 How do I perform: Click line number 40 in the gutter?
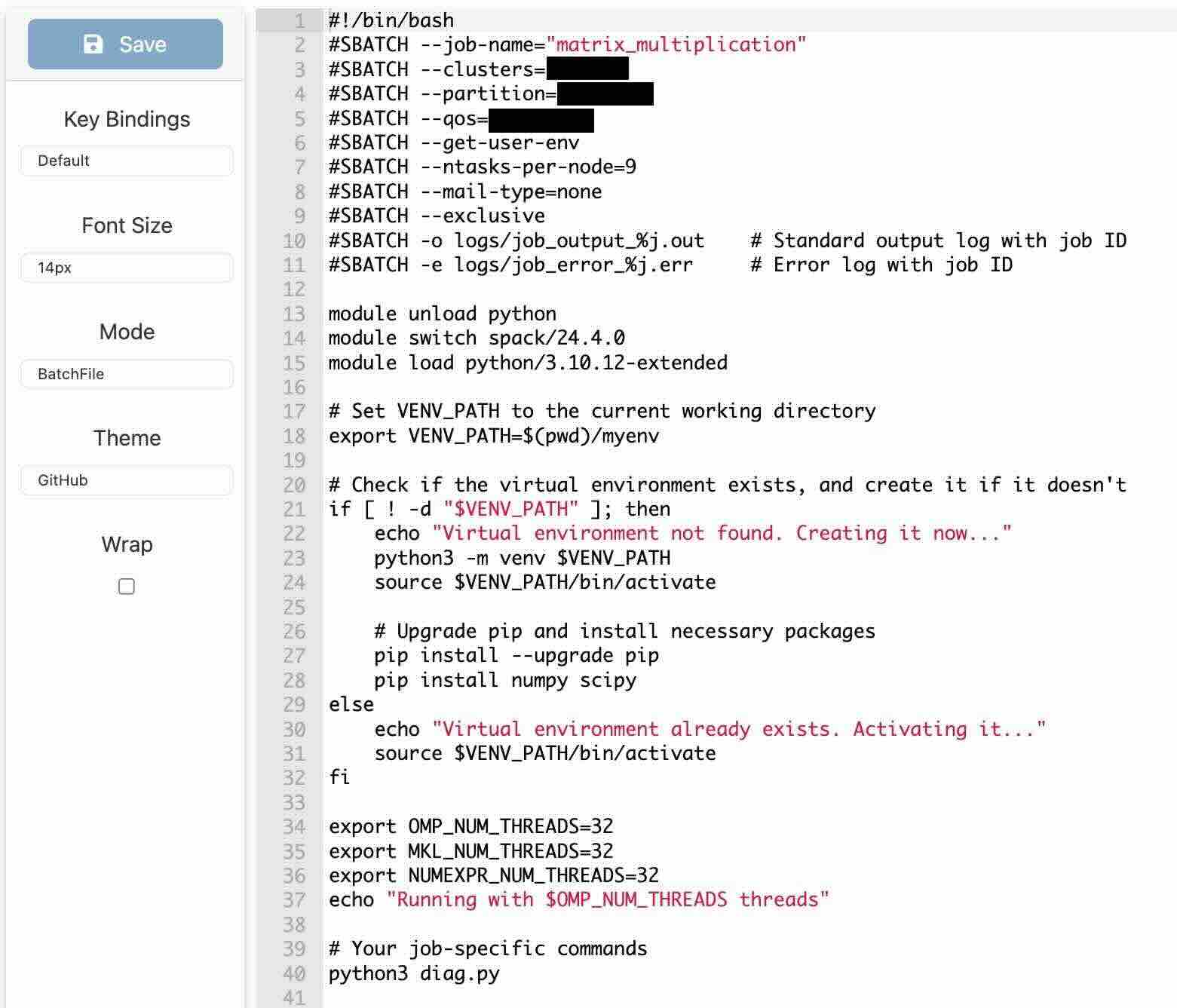(x=294, y=973)
